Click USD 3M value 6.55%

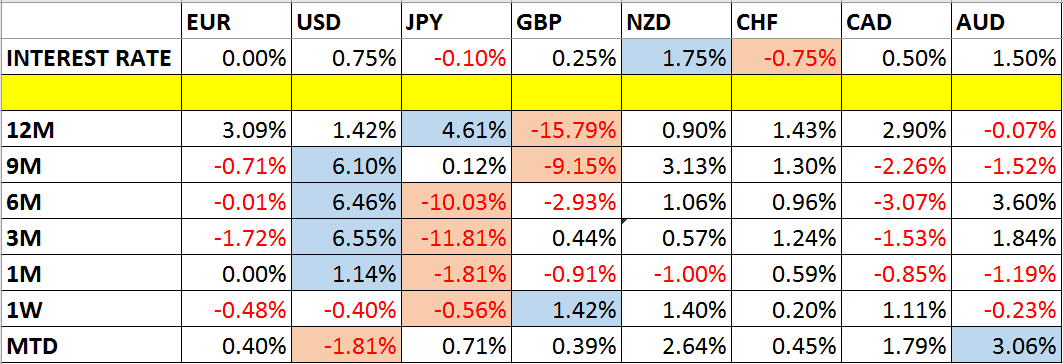[x=346, y=237]
